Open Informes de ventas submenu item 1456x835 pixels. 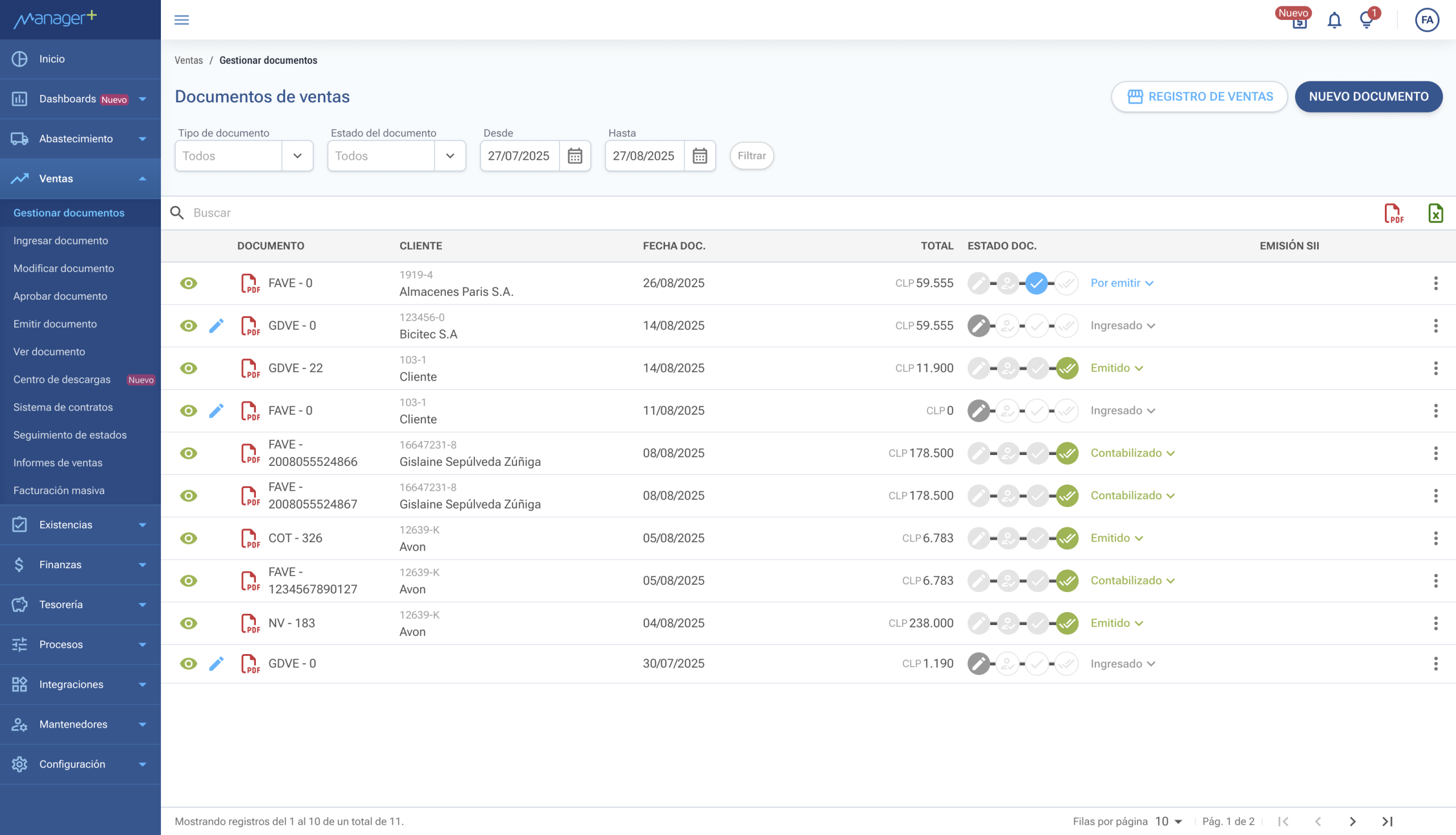pos(58,463)
